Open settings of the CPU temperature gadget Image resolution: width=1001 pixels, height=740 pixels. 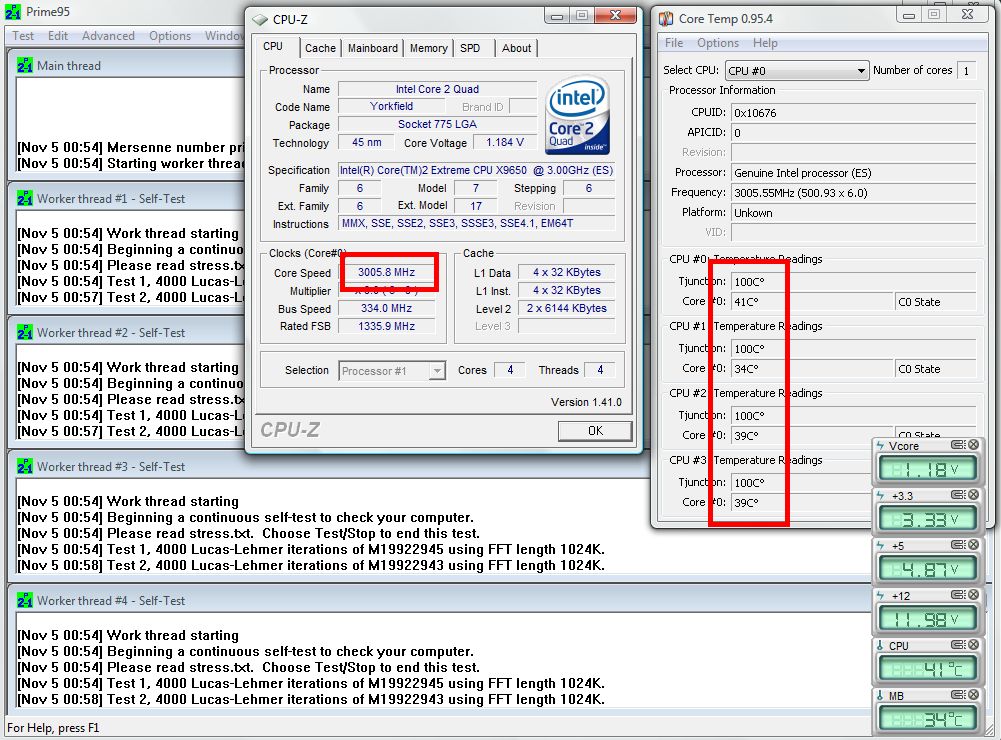tap(958, 644)
